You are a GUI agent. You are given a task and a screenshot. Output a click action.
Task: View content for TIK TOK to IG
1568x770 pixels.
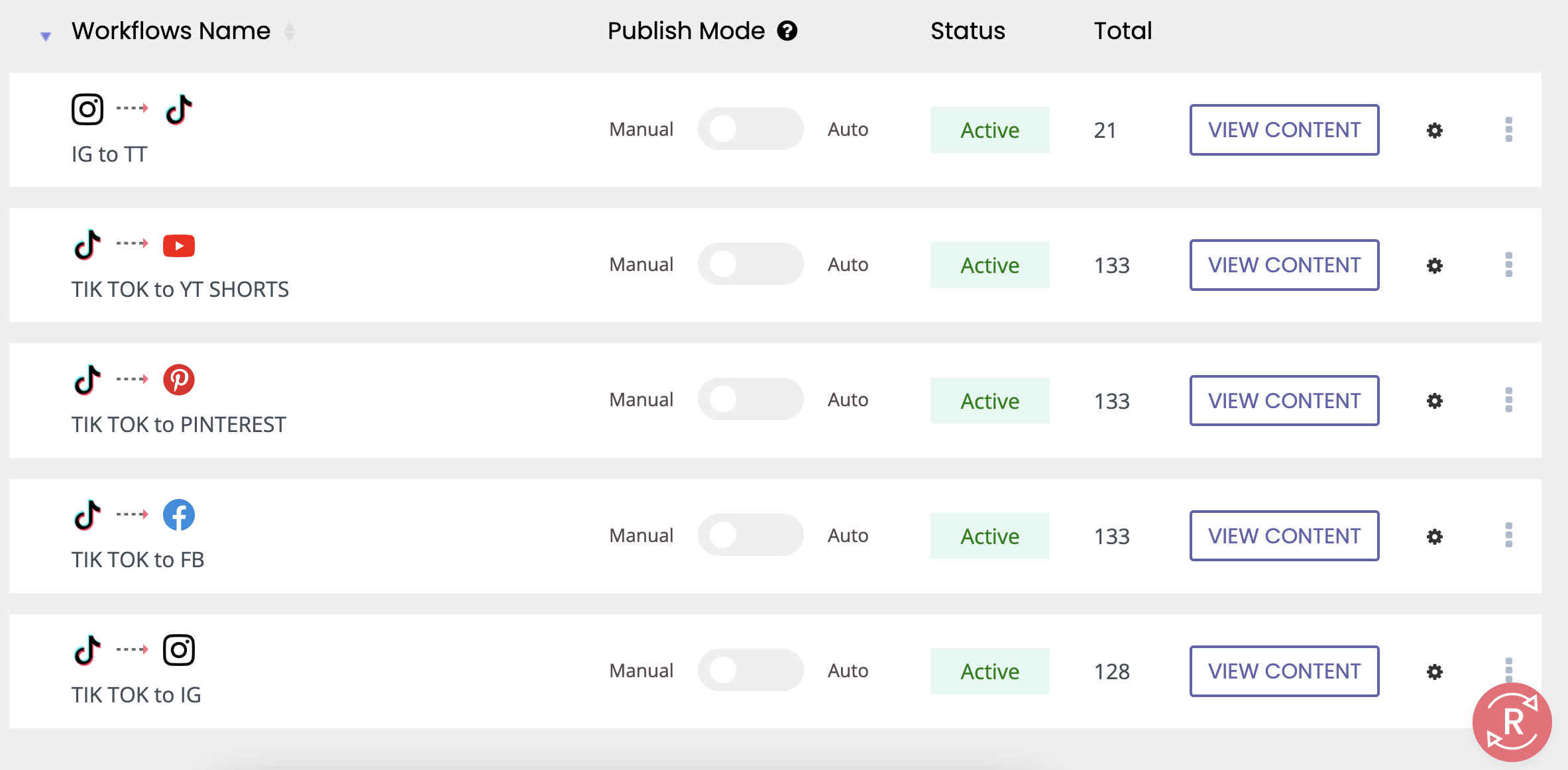[x=1284, y=671]
